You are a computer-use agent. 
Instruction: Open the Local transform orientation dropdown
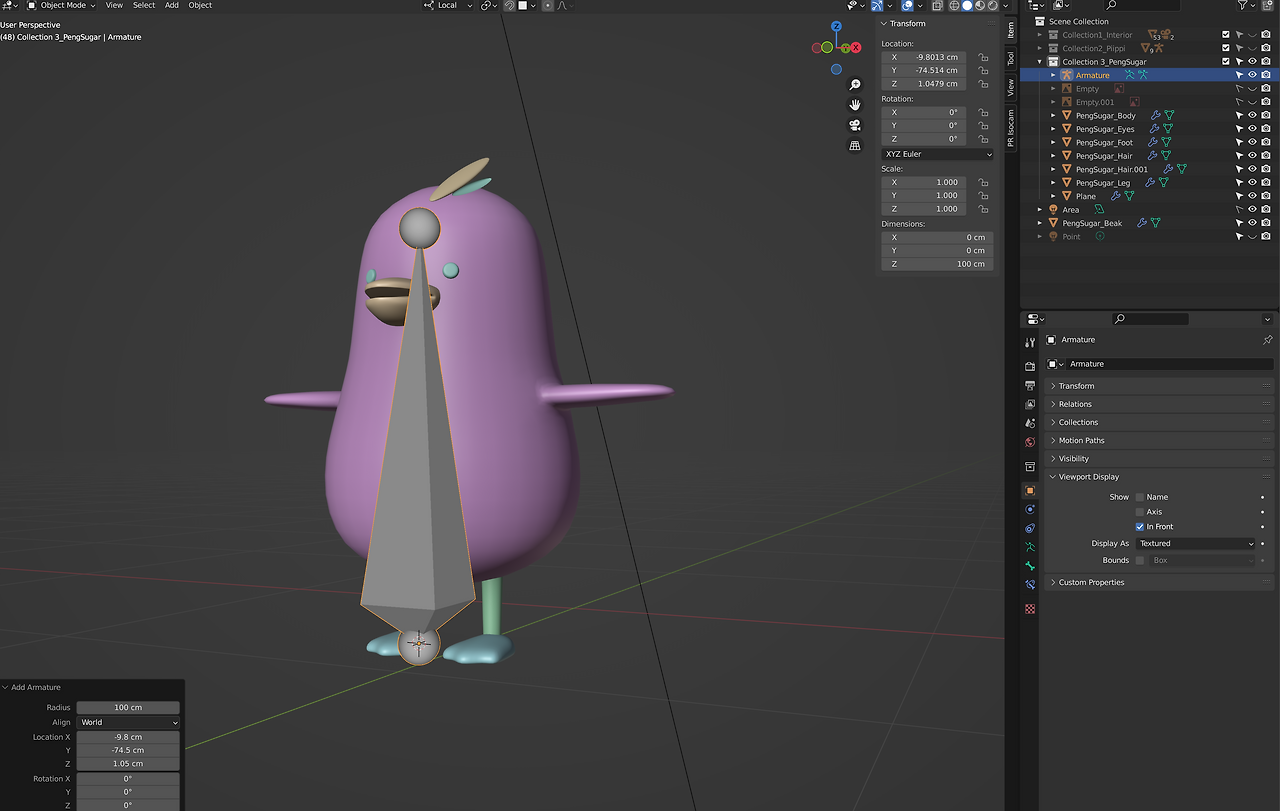pyautogui.click(x=446, y=5)
